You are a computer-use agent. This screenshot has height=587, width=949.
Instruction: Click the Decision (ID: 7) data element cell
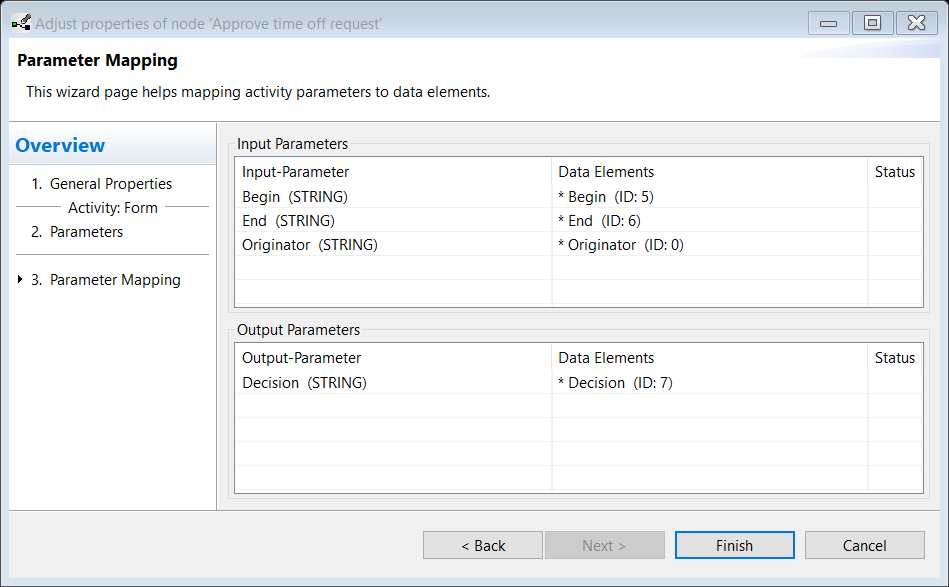(x=710, y=382)
